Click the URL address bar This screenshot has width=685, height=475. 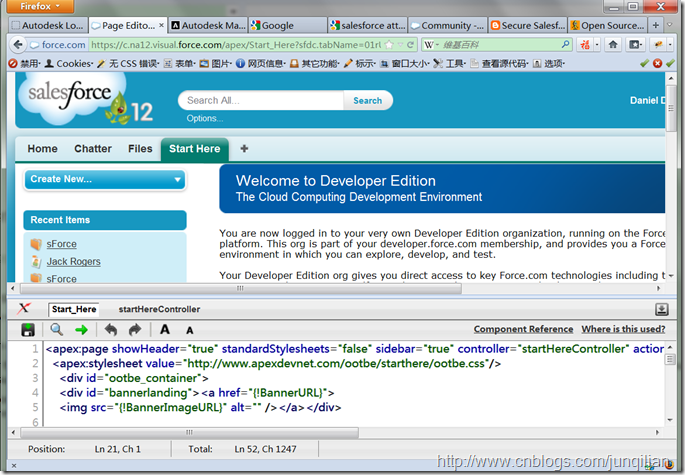[x=236, y=45]
